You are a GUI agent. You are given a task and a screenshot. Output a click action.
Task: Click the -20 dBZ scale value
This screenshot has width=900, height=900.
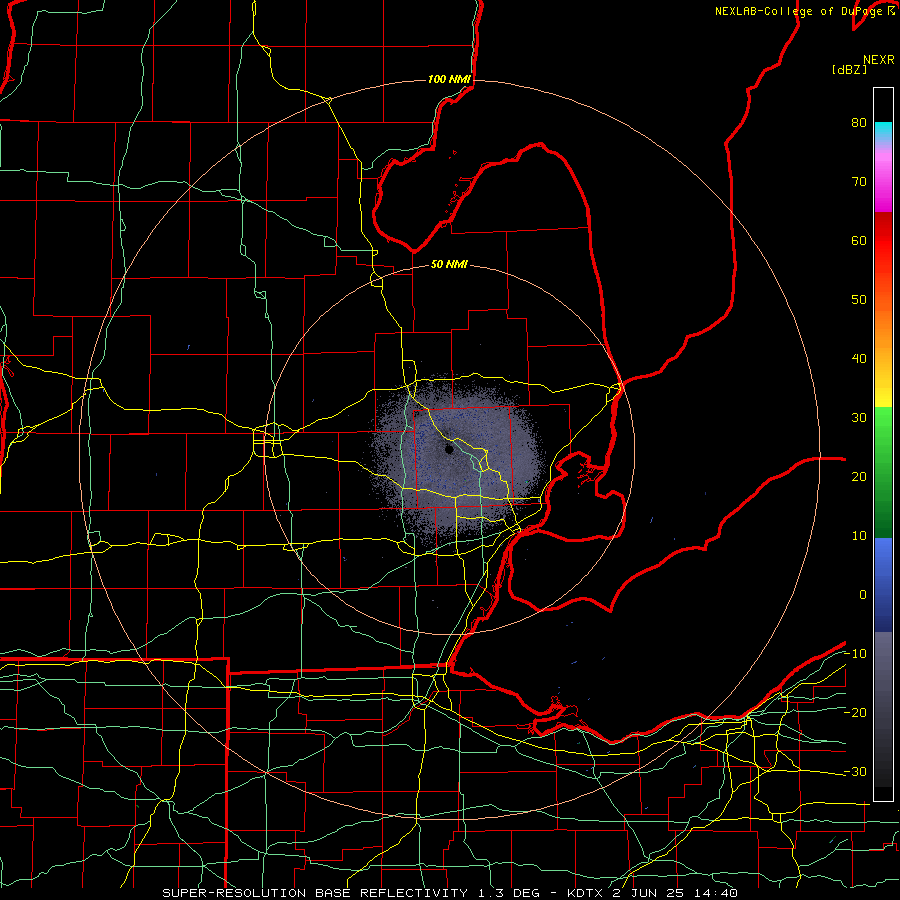[856, 713]
